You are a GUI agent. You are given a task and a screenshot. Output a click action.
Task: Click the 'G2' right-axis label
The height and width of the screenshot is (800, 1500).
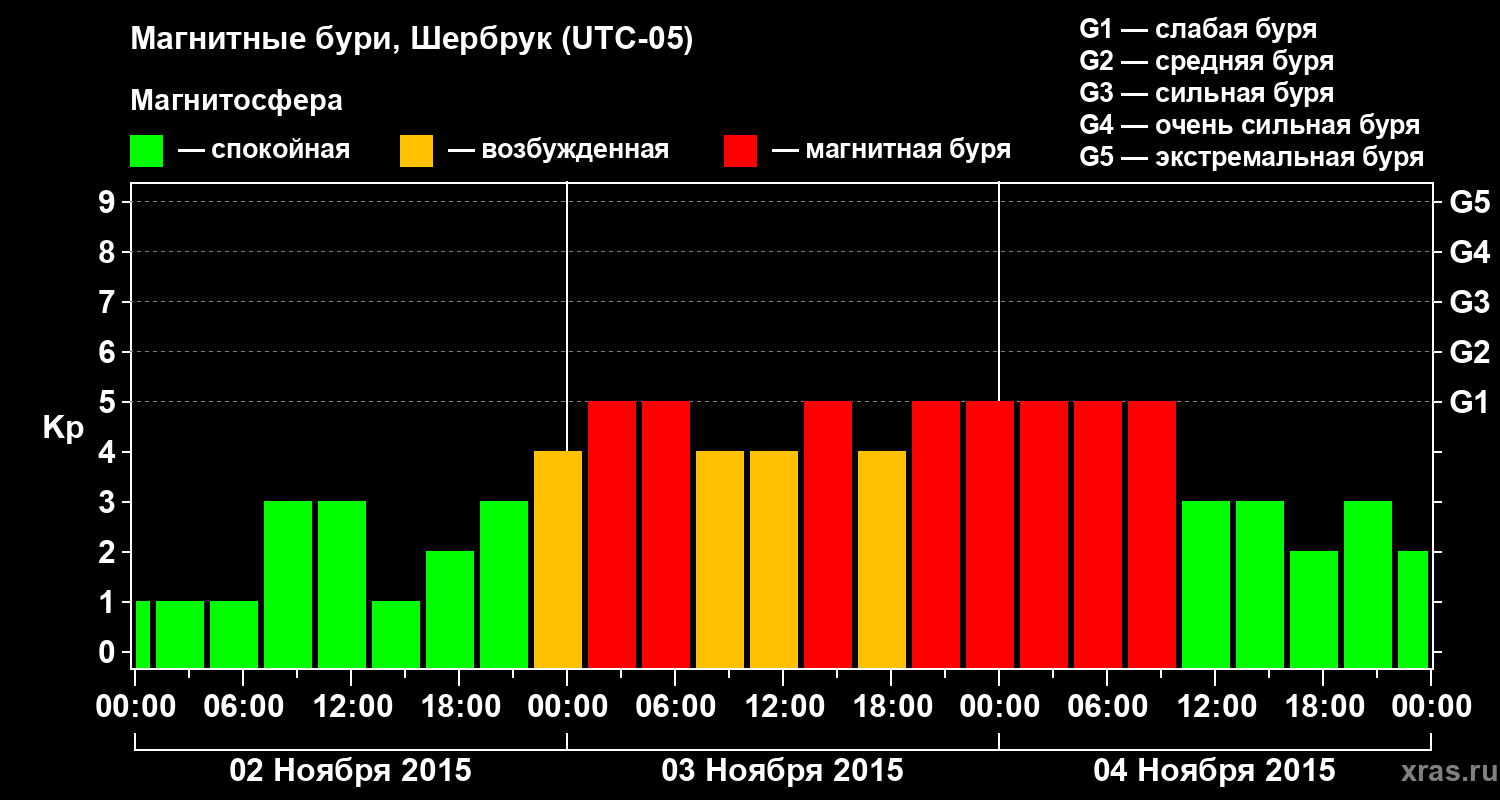[x=1470, y=352]
